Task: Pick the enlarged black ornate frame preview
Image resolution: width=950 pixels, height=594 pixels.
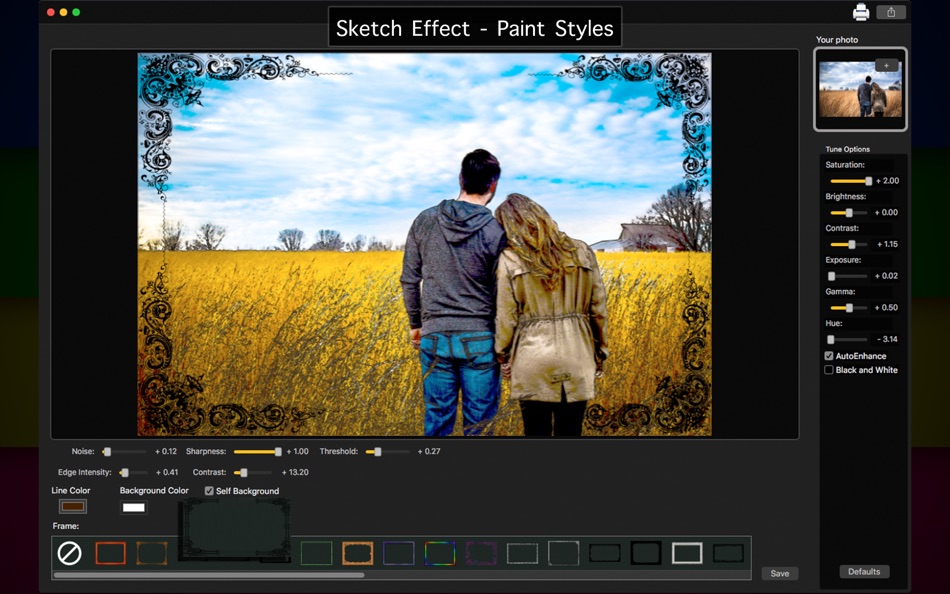Action: click(x=234, y=529)
